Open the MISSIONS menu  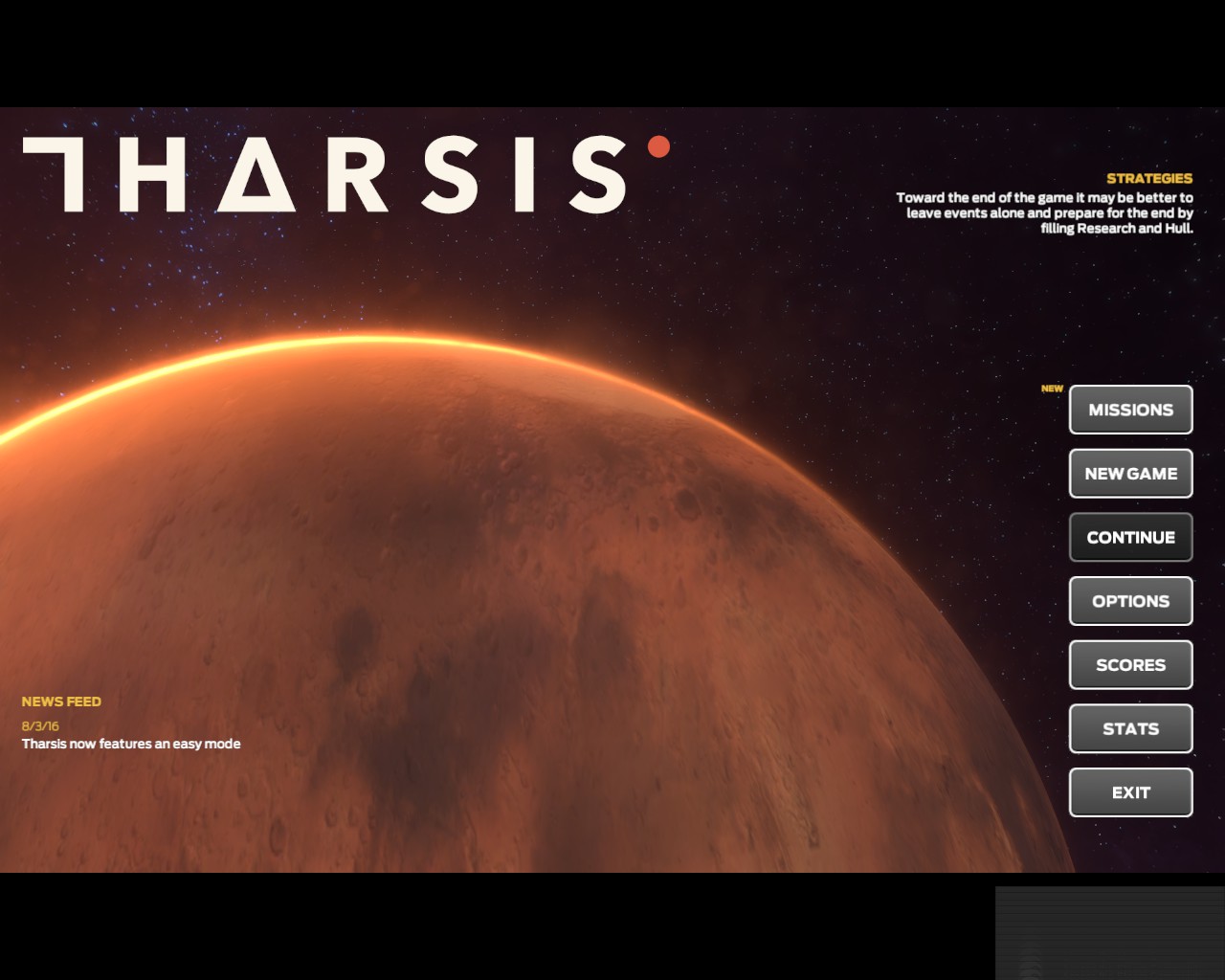(1130, 410)
